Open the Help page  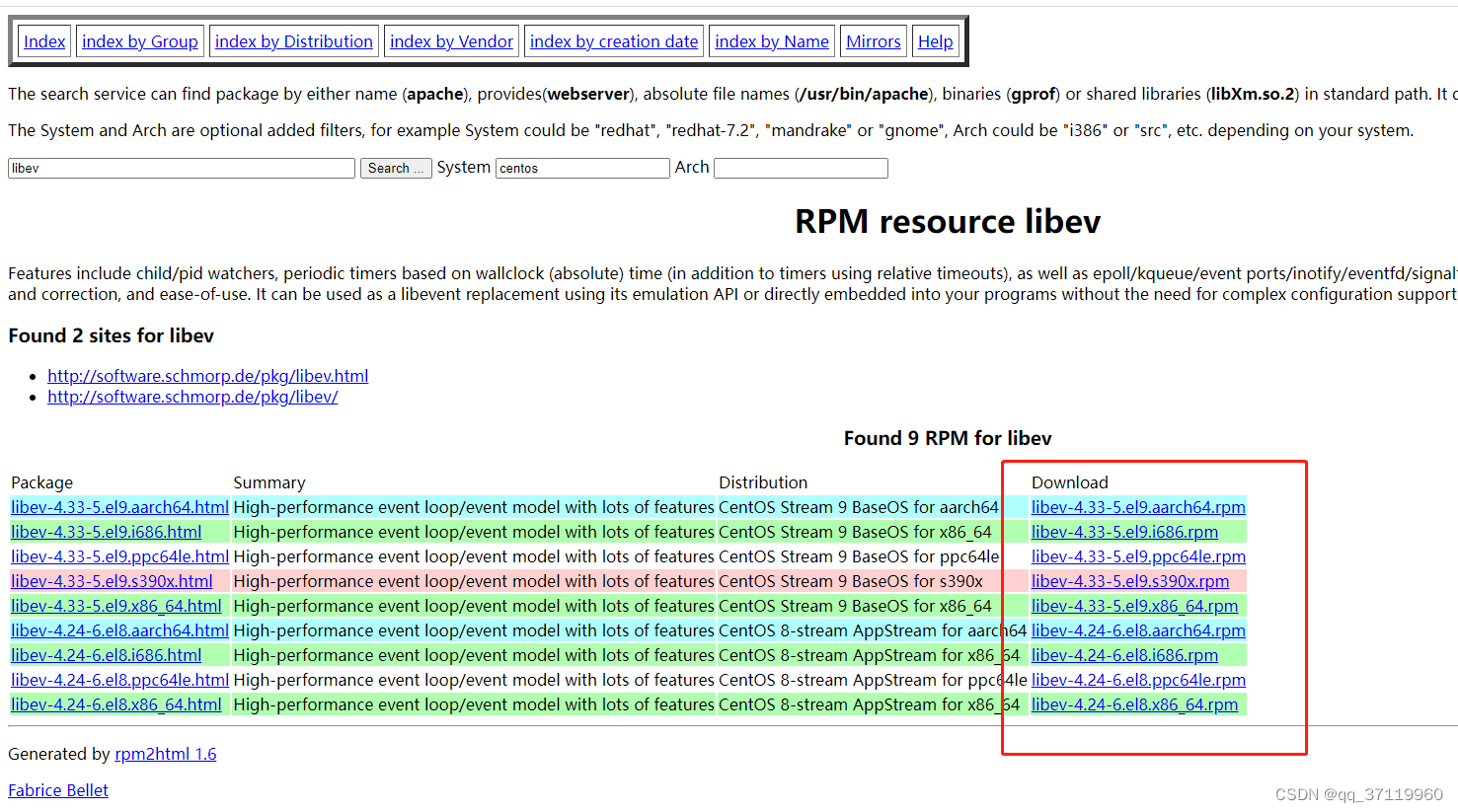click(x=936, y=41)
